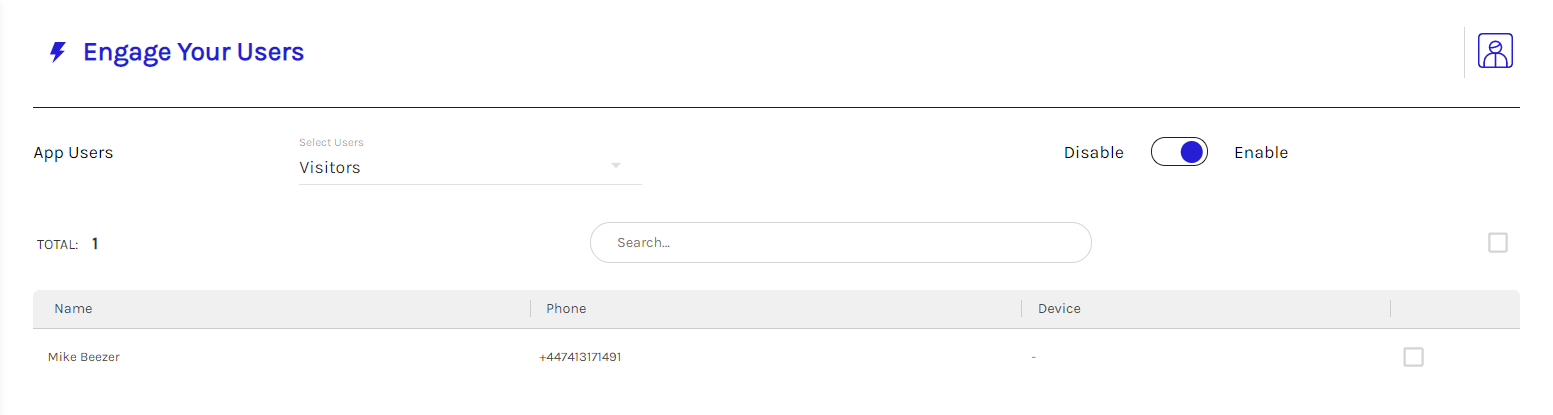Click the App Users label
Screen dimensions: 1553x415
pos(73,153)
